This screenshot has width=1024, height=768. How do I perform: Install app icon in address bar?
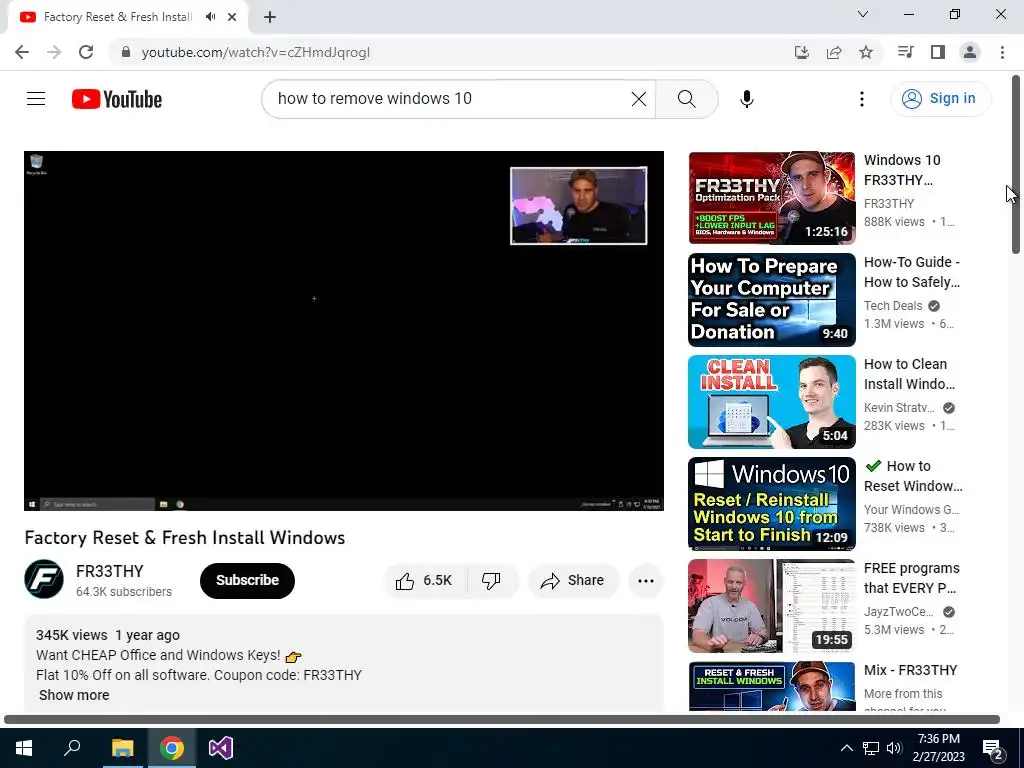(x=802, y=52)
